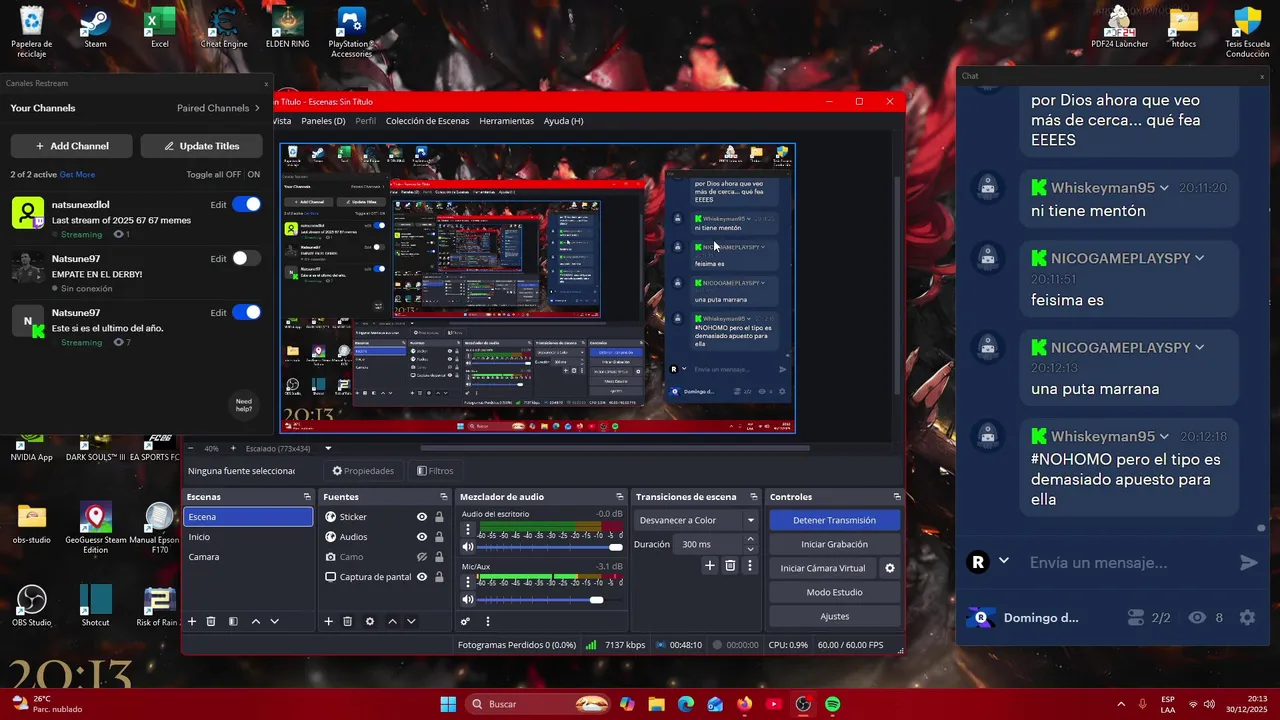Expand Whiskeyman95 menu on ni tiene mentón message
Screen dimensions: 1280x720
point(1164,188)
